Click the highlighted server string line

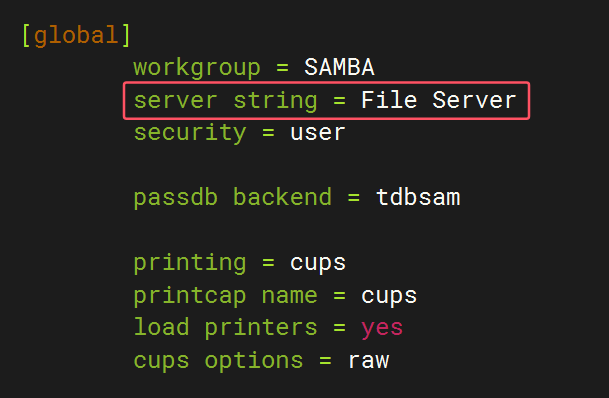pos(326,101)
